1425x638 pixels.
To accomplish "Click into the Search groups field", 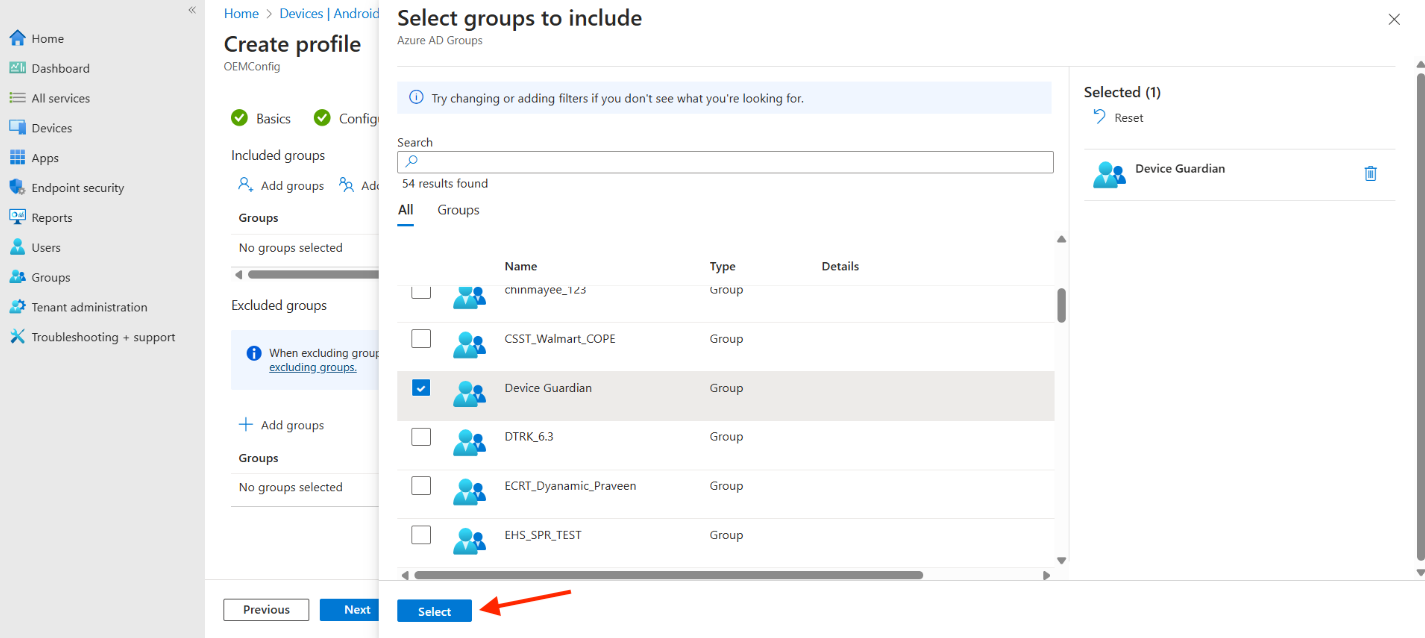I will (x=725, y=162).
